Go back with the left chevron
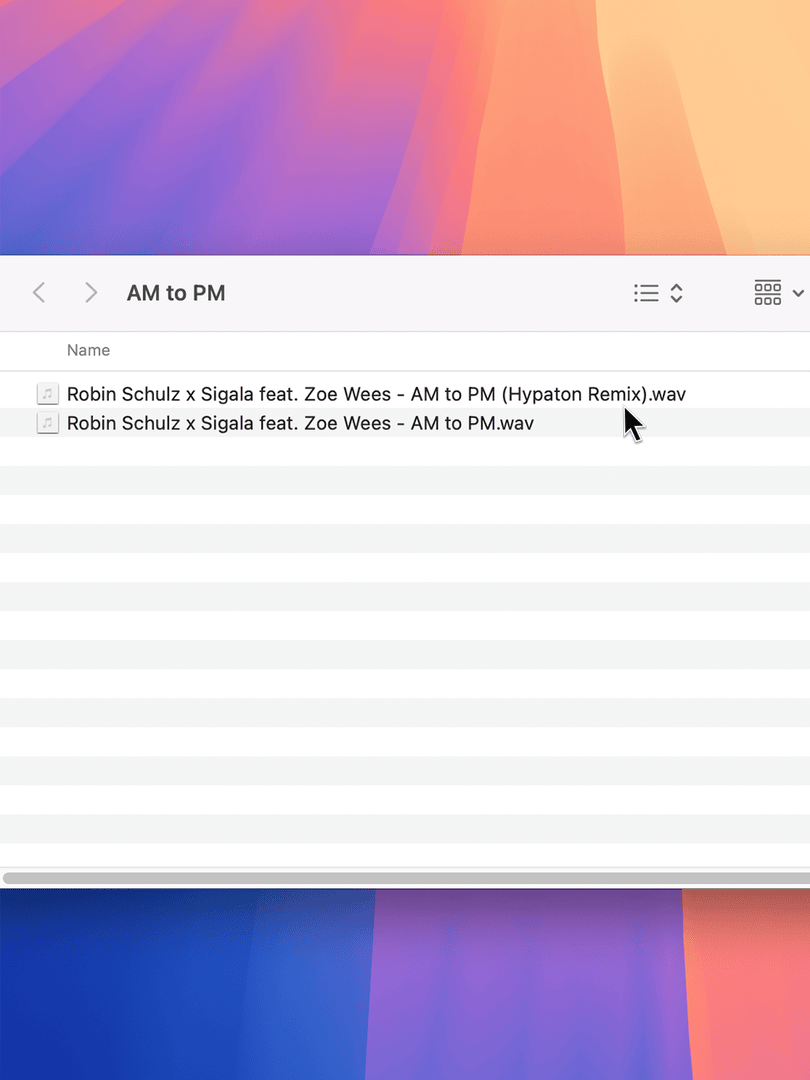The height and width of the screenshot is (1080, 810). coord(39,293)
